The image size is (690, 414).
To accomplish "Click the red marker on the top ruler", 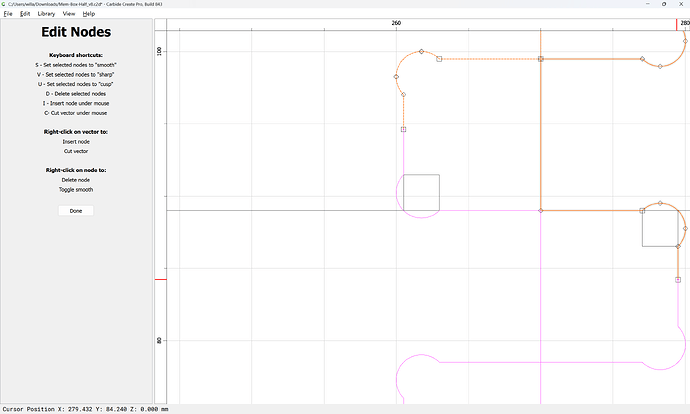I will (677, 25).
